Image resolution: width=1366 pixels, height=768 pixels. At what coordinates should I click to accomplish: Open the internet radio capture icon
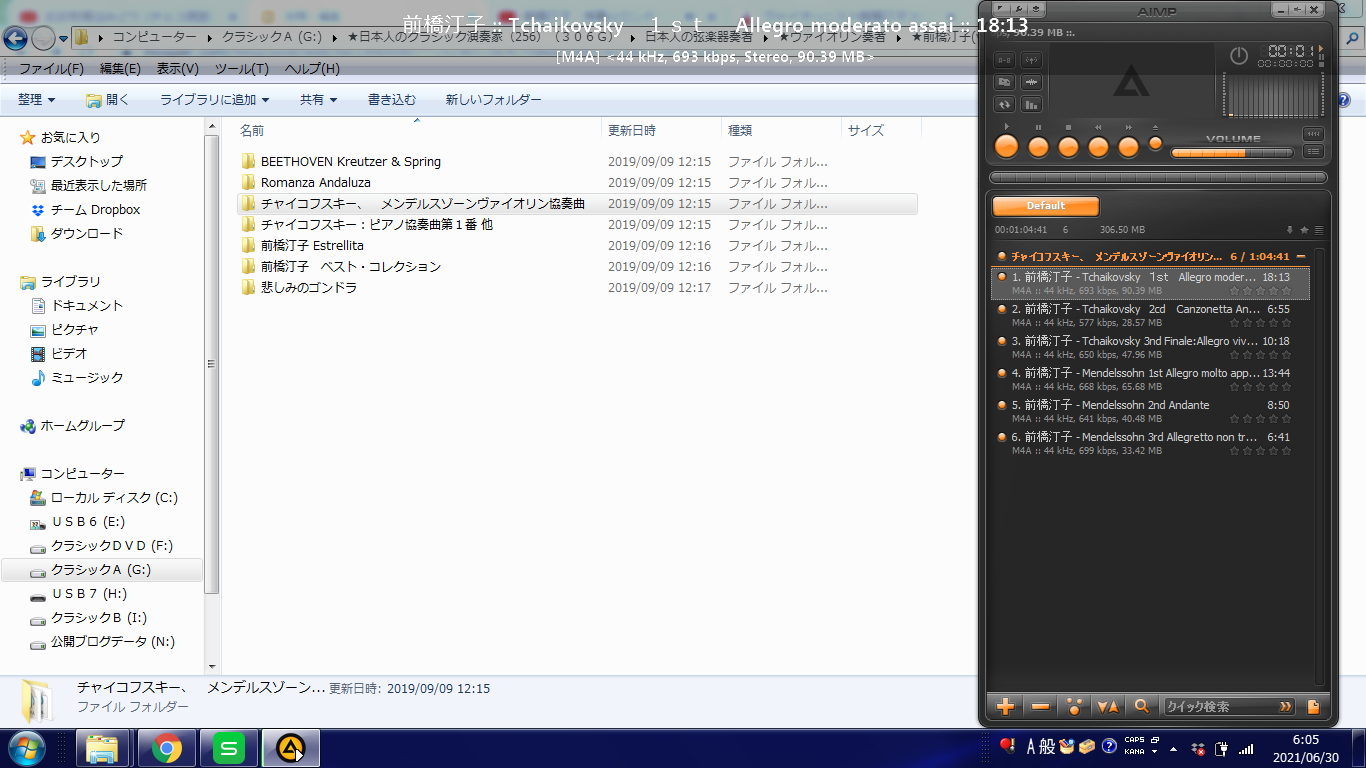(x=1032, y=60)
